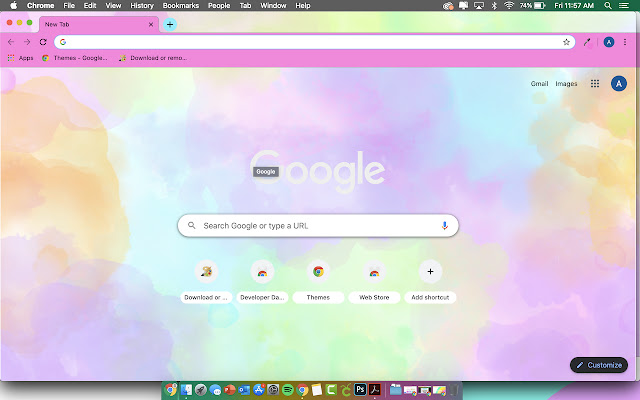Open the Google apps grid launcher
This screenshot has height=400, width=640.
coord(595,84)
